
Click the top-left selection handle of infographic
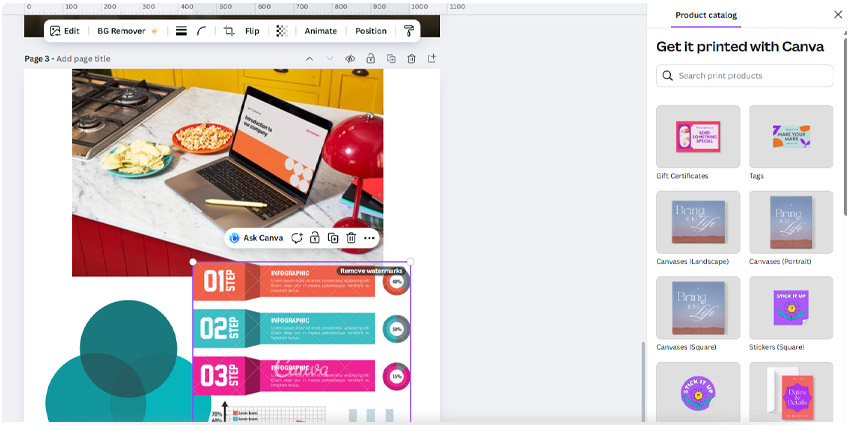click(x=193, y=262)
